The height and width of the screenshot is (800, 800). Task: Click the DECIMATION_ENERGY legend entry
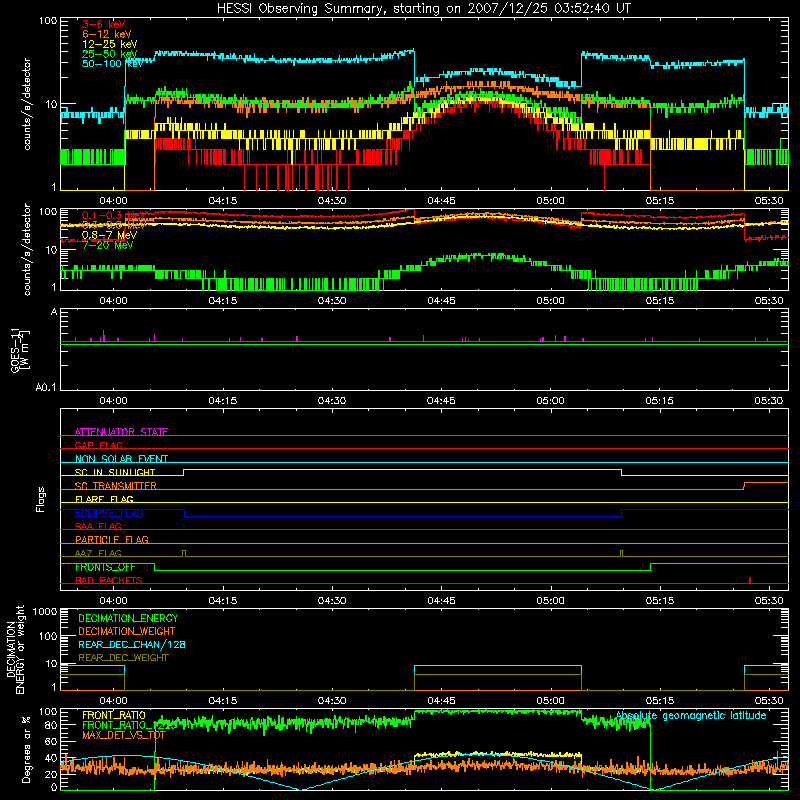[x=128, y=618]
